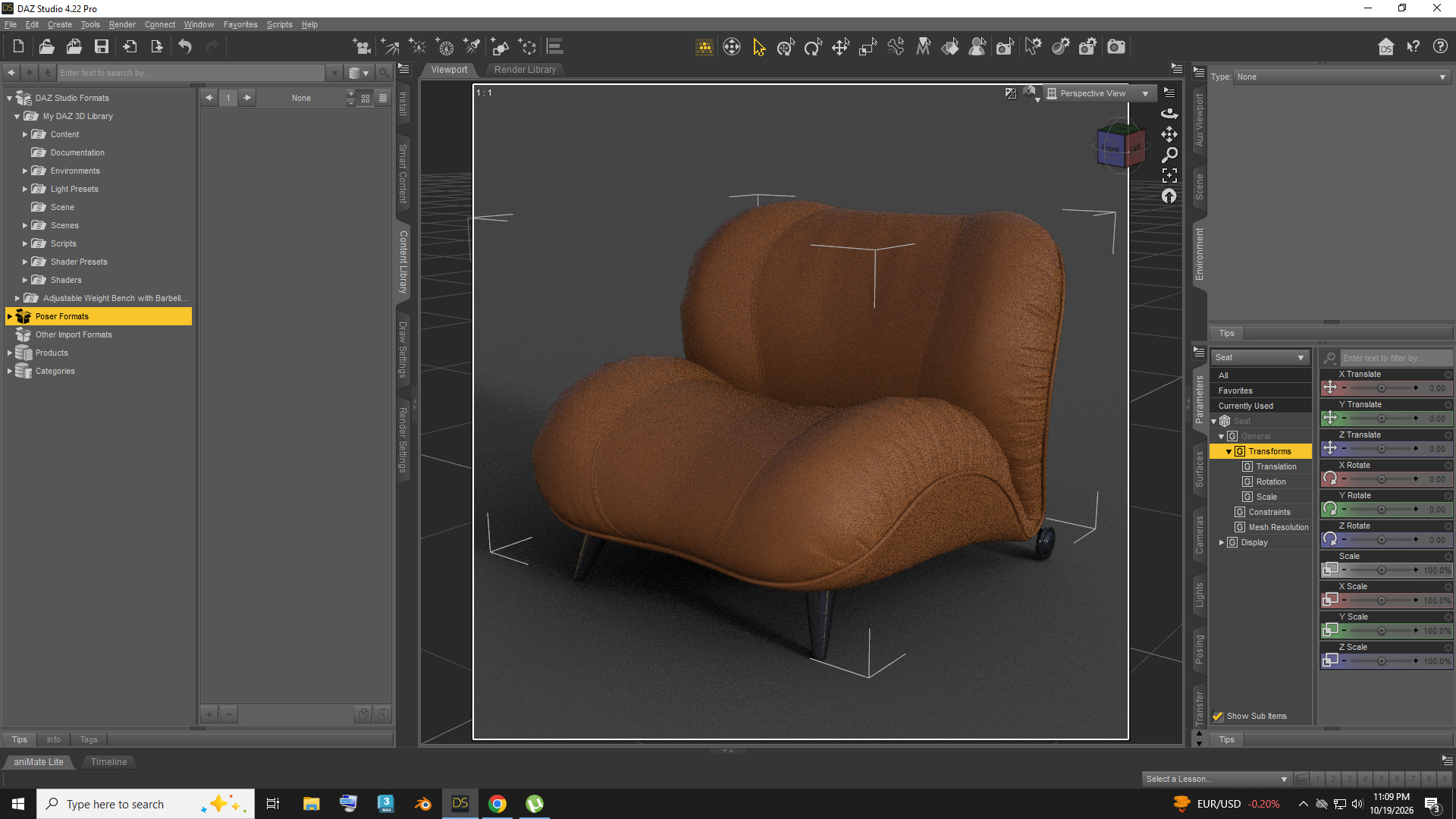Image resolution: width=1456 pixels, height=819 pixels.
Task: Collapse the My DAZ 3D Library node
Action: coord(17,117)
